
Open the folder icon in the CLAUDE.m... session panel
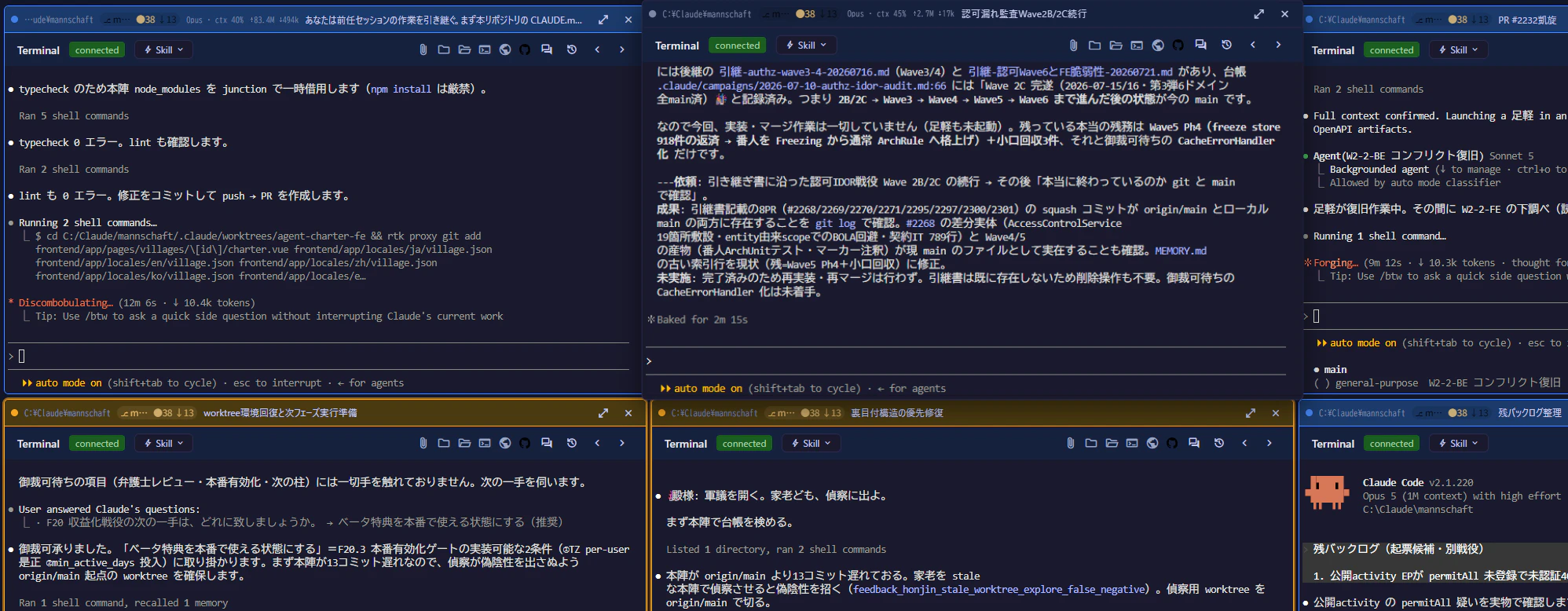coord(444,49)
